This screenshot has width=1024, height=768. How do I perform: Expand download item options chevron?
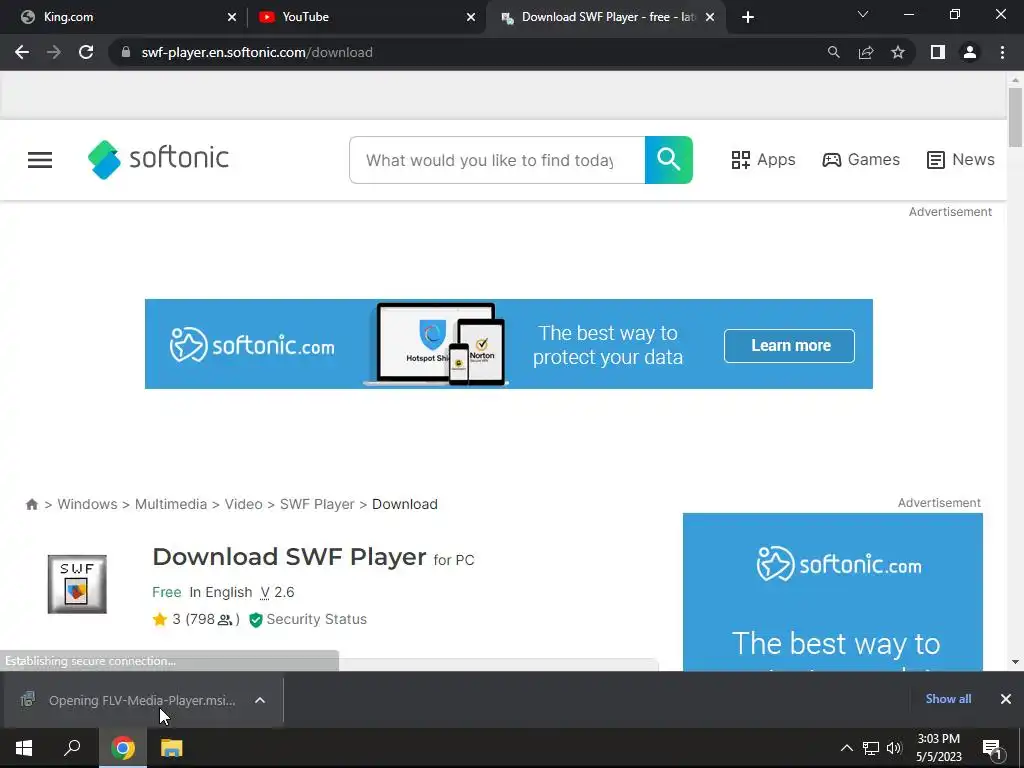260,700
